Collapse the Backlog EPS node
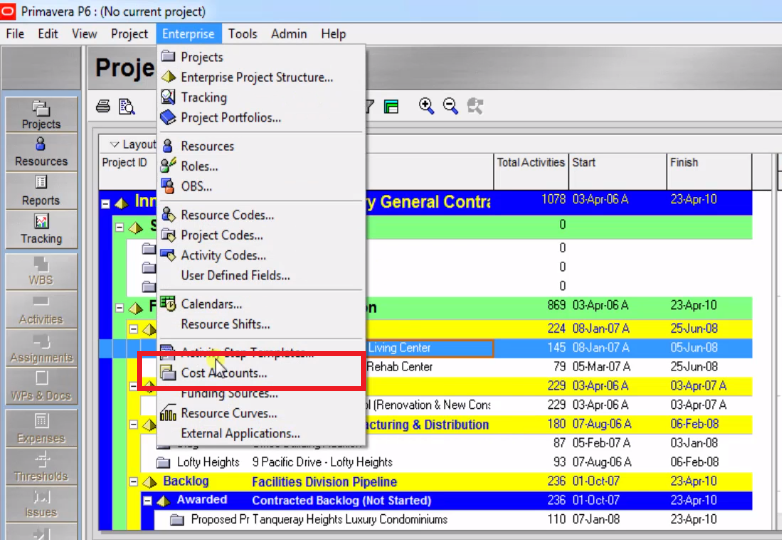 coord(133,482)
